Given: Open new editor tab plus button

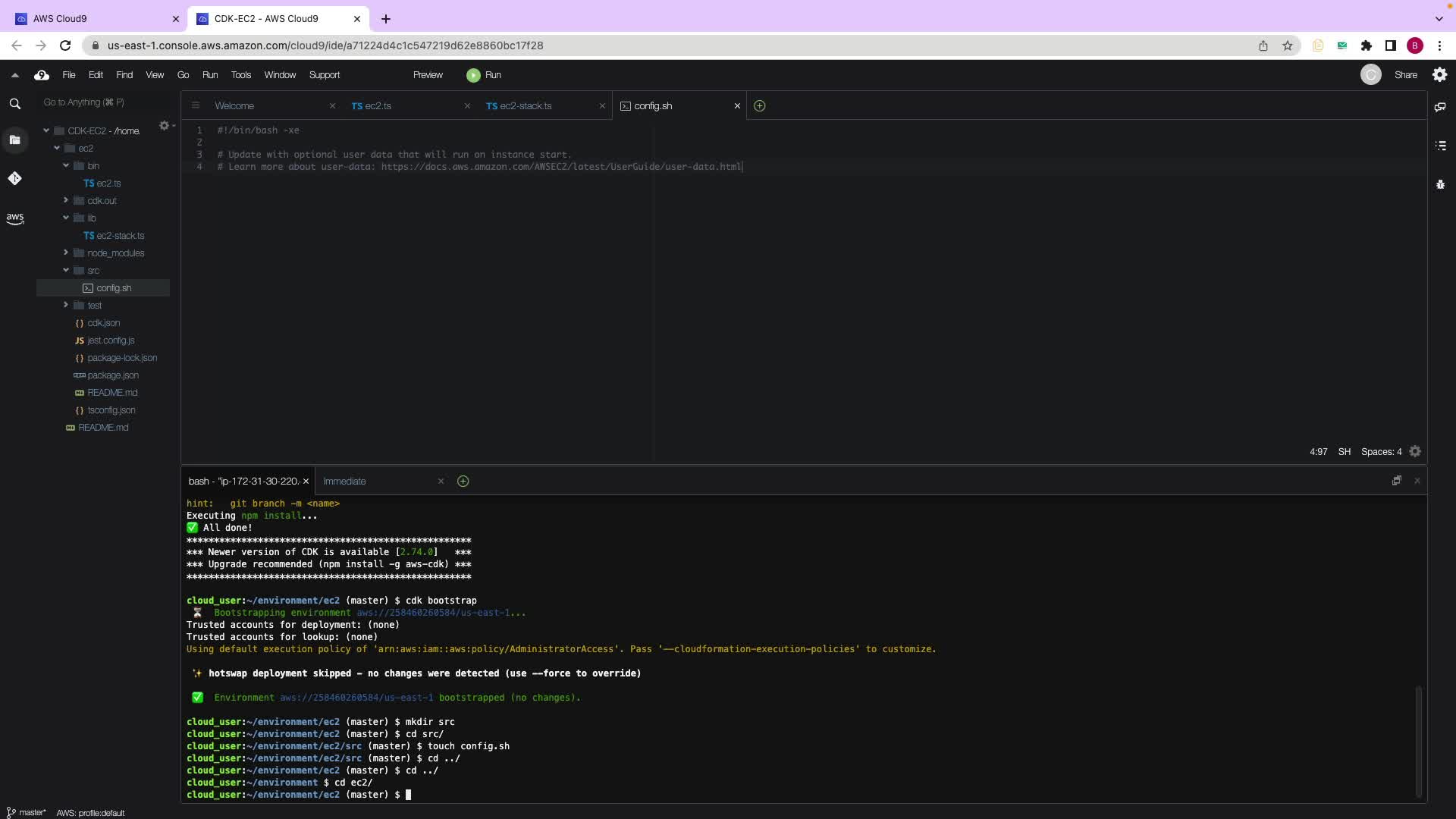Looking at the screenshot, I should coord(759,106).
